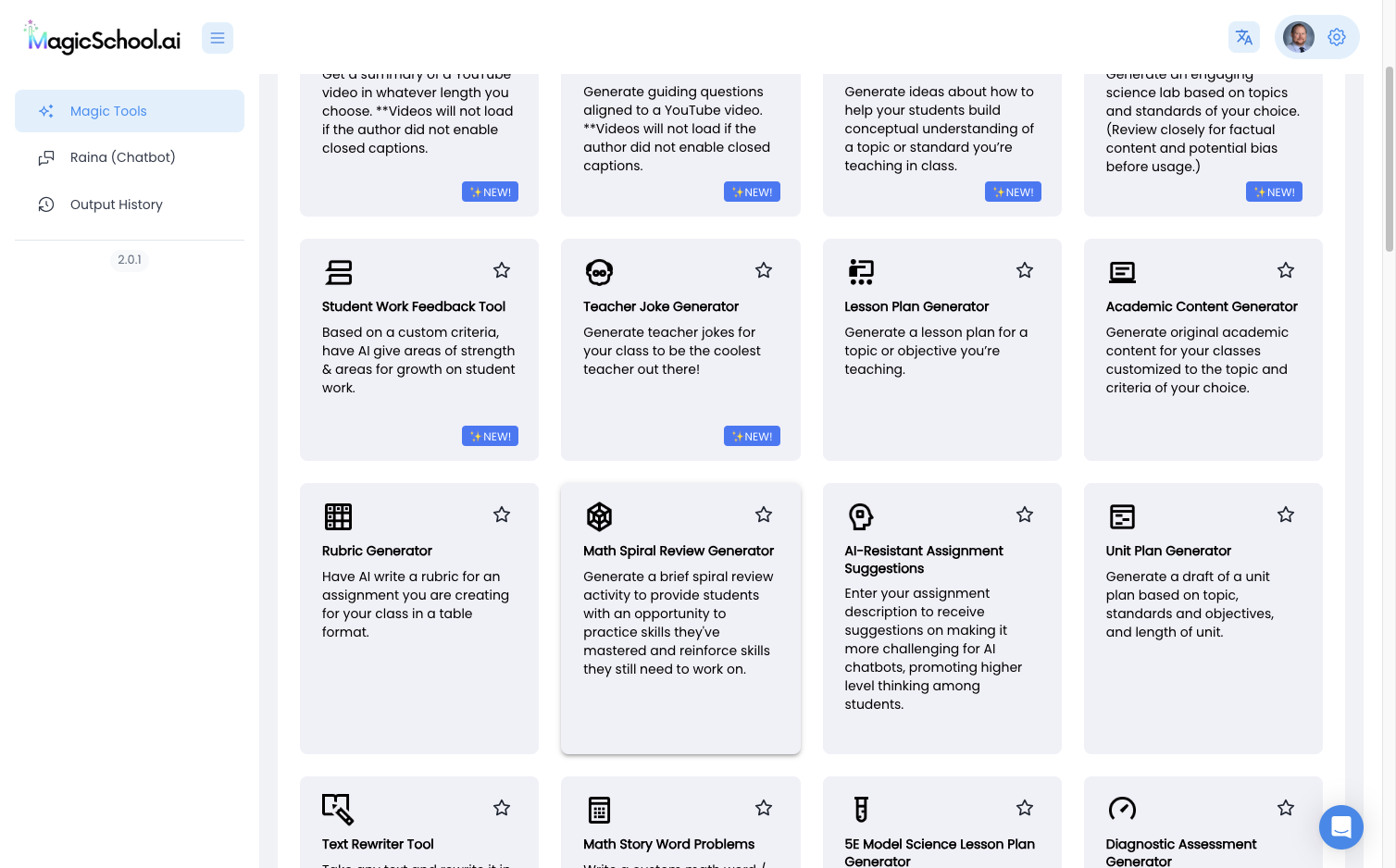Viewport: 1396px width, 868px height.
Task: Star the Teacher Joke Generator
Action: pyautogui.click(x=764, y=270)
